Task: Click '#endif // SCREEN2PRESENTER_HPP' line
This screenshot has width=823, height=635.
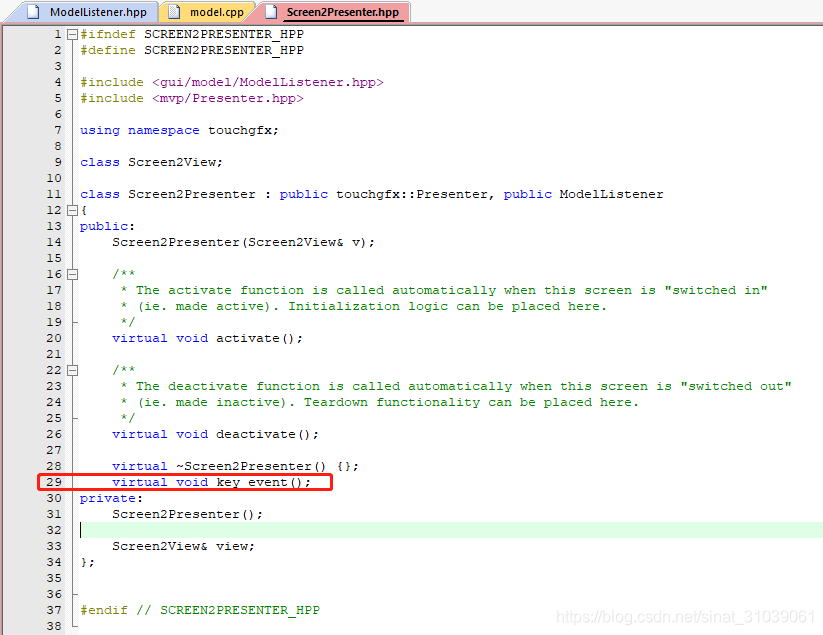Action: [x=199, y=610]
